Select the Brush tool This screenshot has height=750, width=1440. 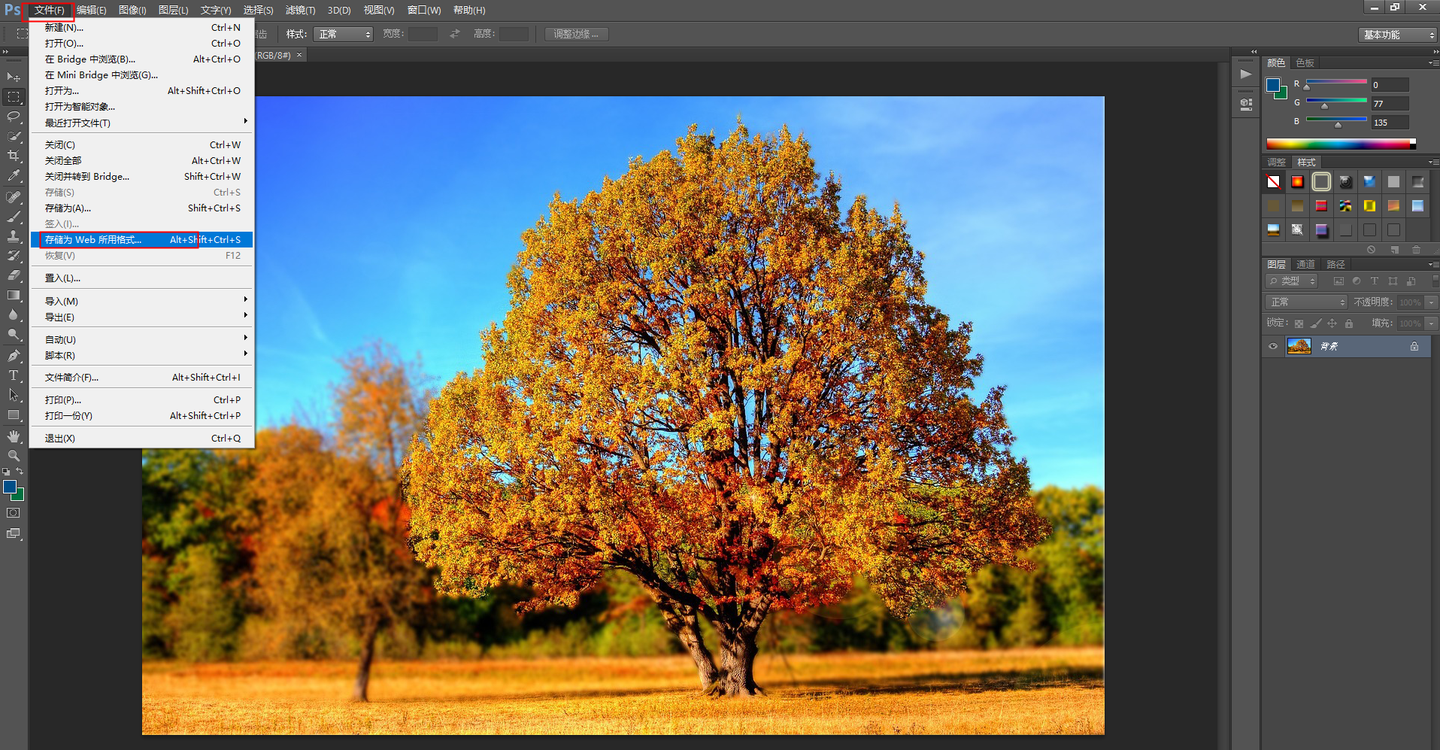point(14,217)
